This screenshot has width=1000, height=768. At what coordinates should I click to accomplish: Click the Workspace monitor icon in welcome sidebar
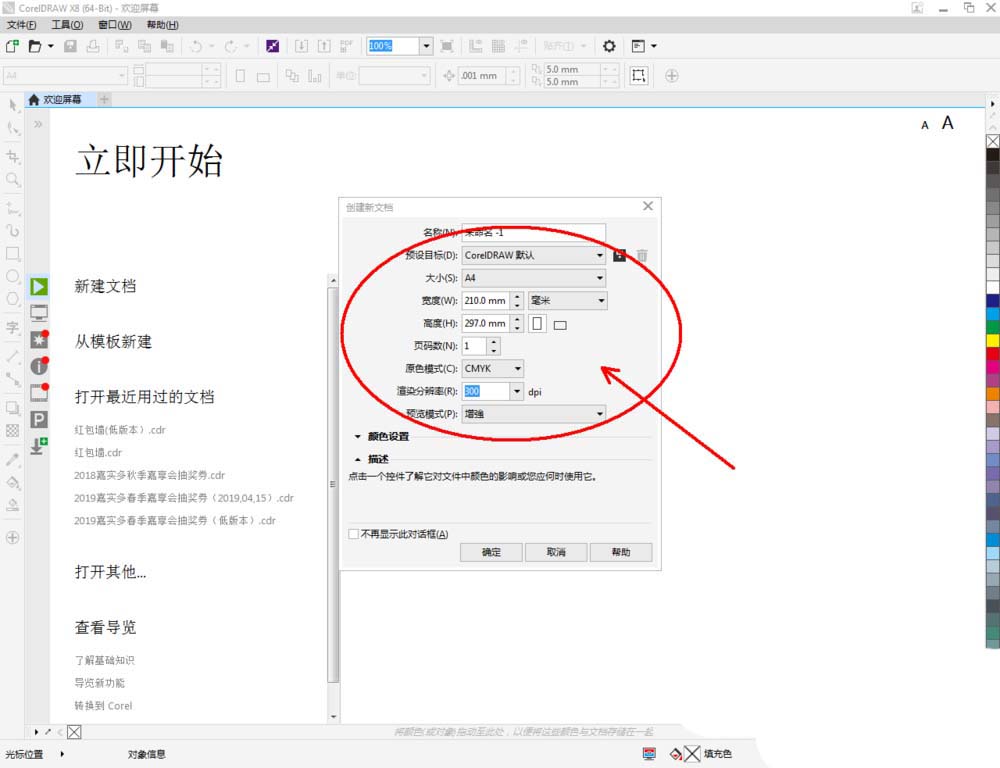point(39,313)
